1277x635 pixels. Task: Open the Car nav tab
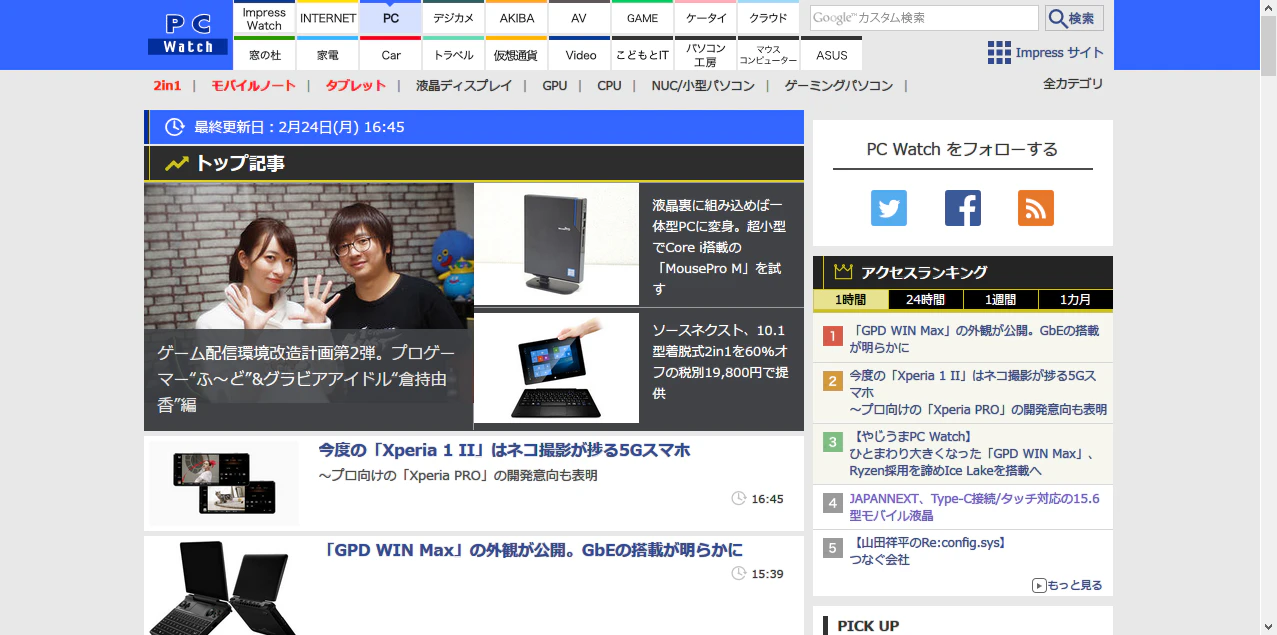(391, 54)
